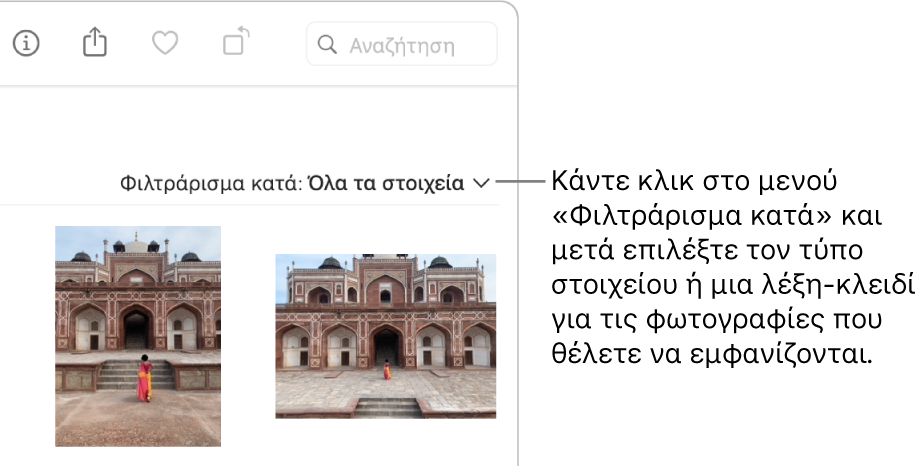Select the portrait photo with woman in sari
923x468 pixels.
[x=138, y=336]
